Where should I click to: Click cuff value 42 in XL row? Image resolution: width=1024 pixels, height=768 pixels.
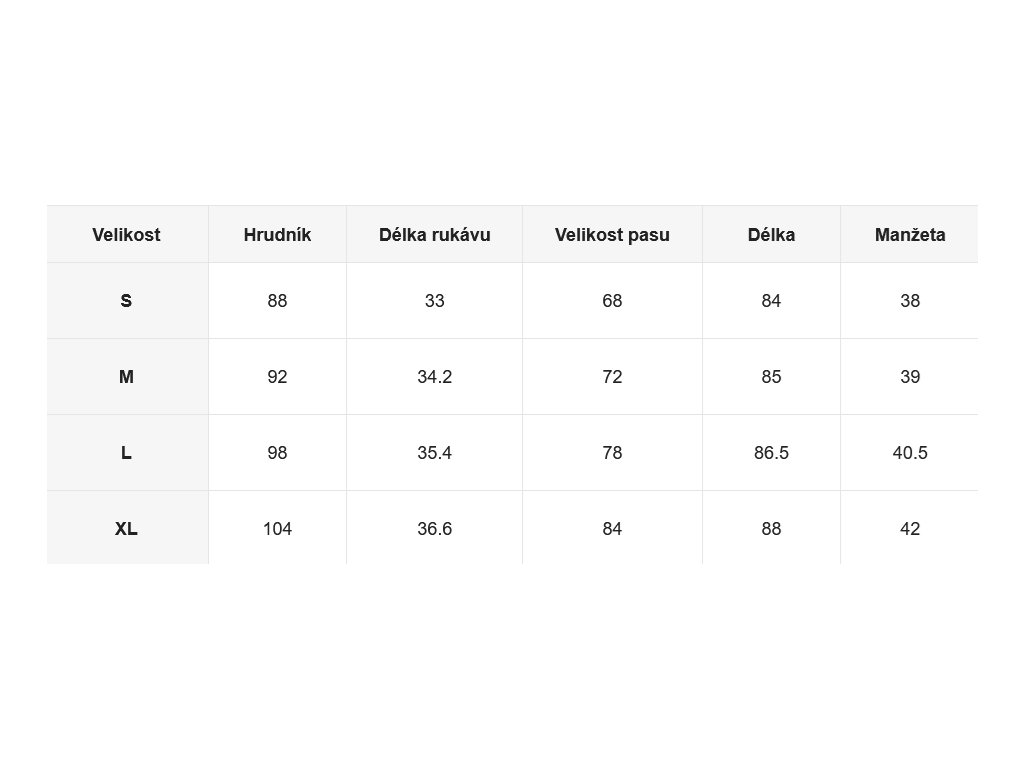(910, 529)
